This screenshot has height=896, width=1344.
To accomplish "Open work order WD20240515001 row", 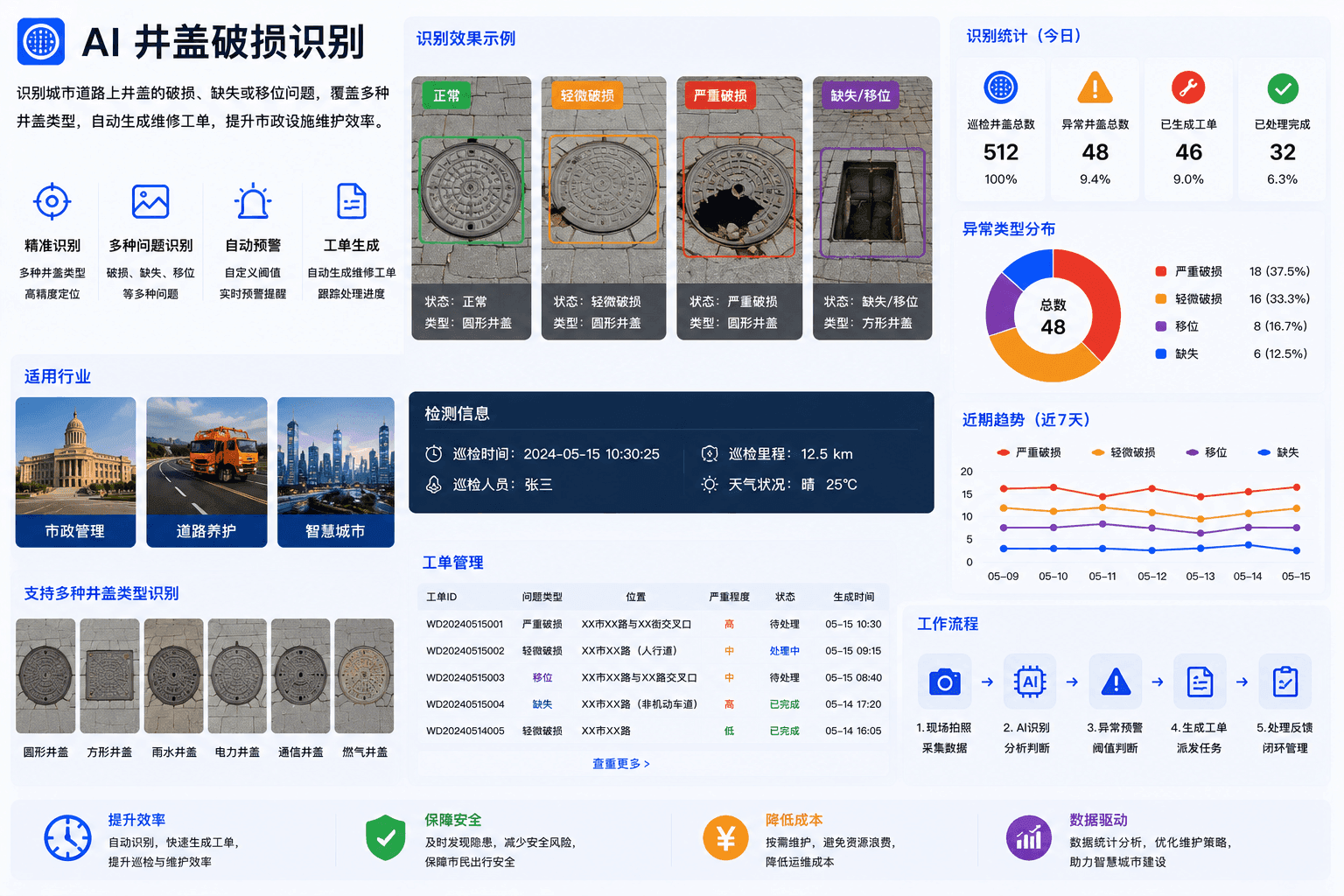I will [x=654, y=624].
